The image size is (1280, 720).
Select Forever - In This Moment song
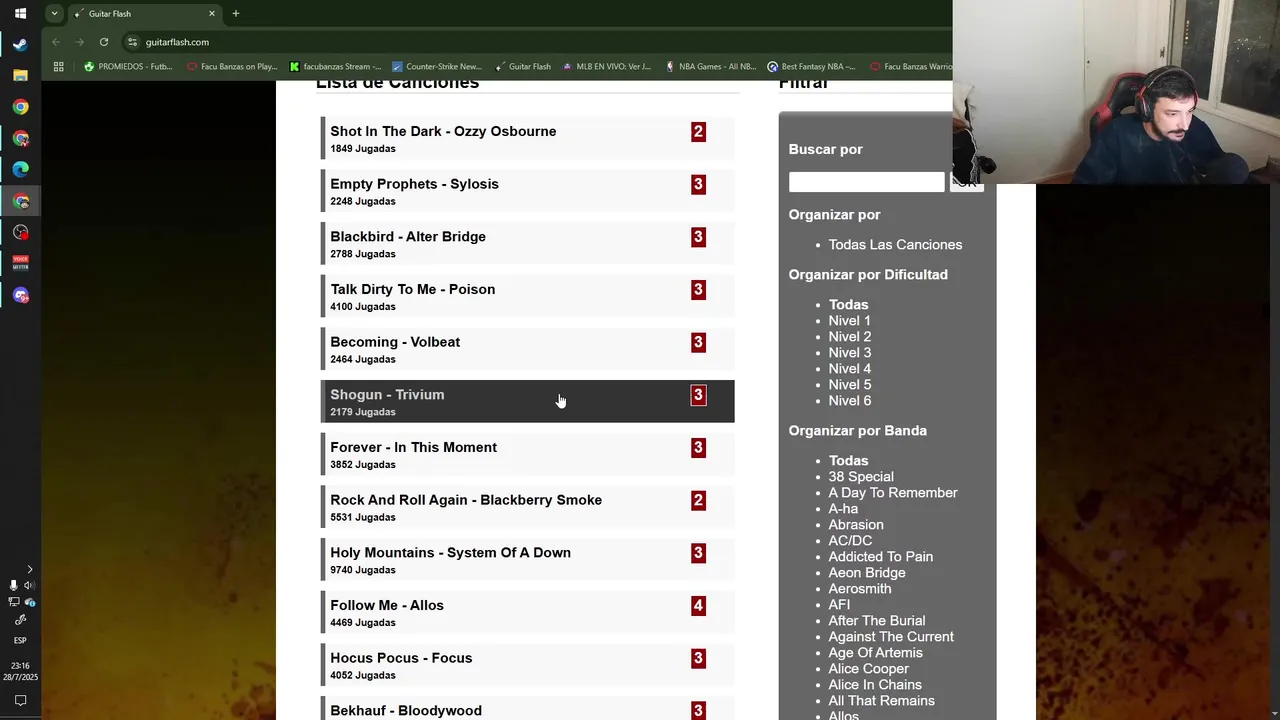[x=527, y=454]
